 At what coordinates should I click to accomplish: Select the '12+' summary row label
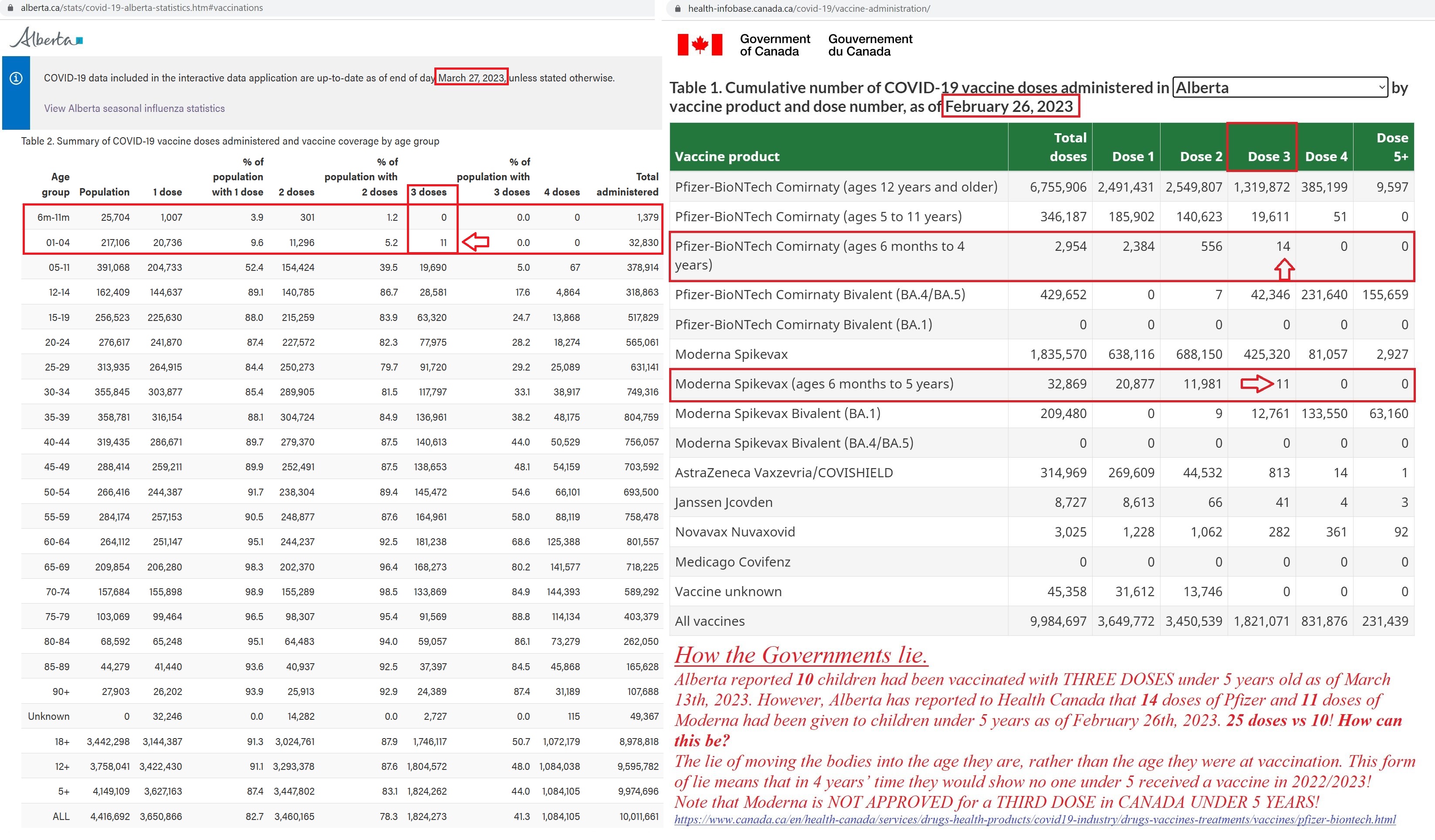62,766
